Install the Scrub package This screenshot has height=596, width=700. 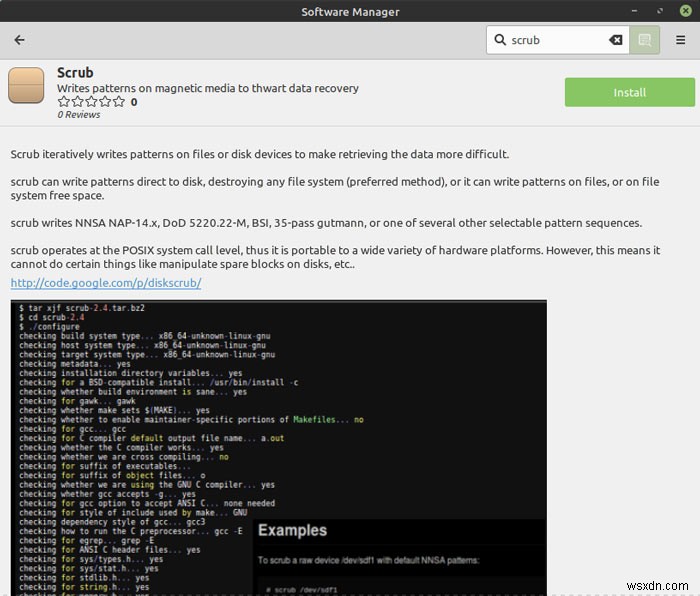(629, 92)
